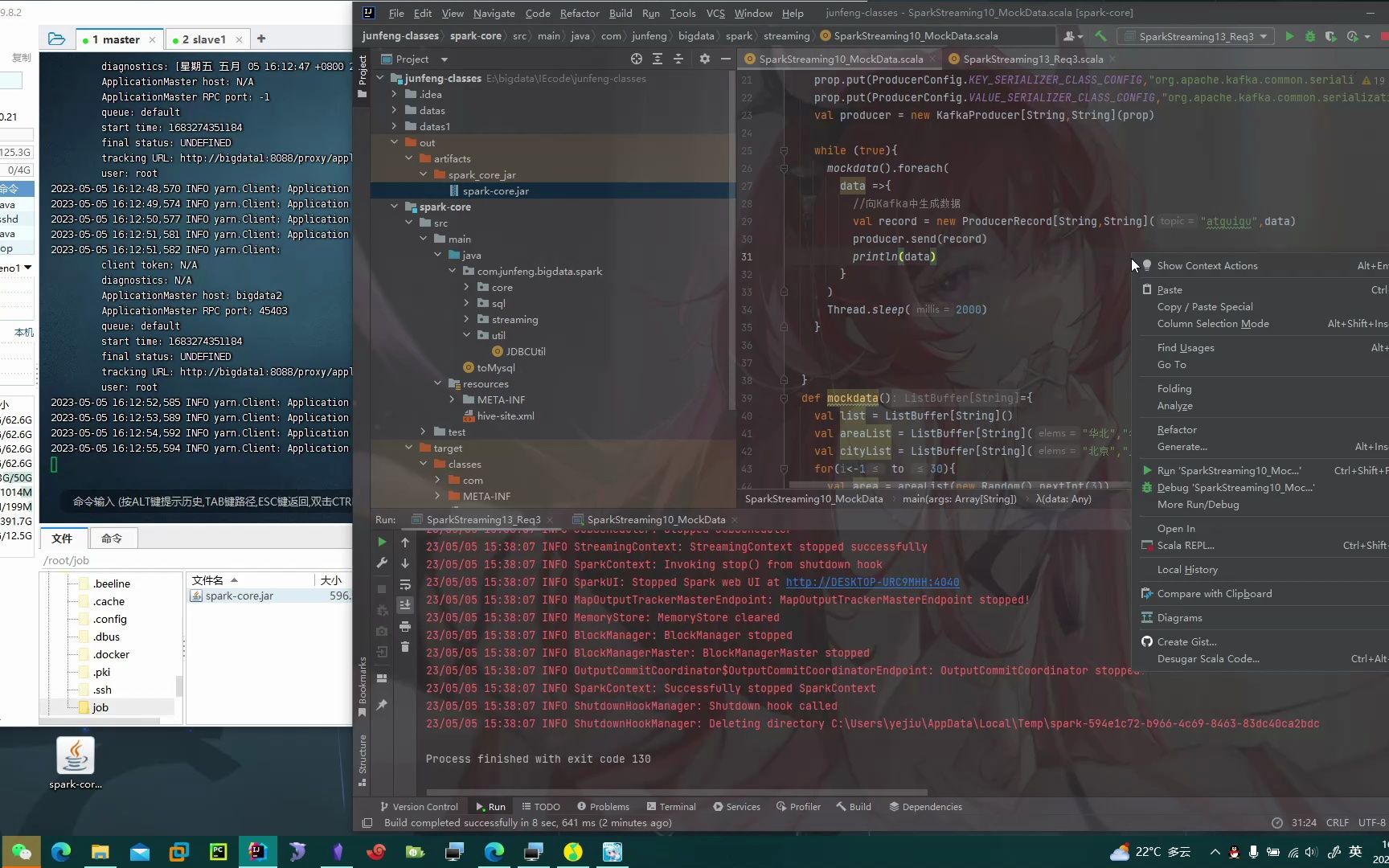Open the DESKTOP-URC9MHH:4040 link
The image size is (1389, 868).
tap(872, 582)
